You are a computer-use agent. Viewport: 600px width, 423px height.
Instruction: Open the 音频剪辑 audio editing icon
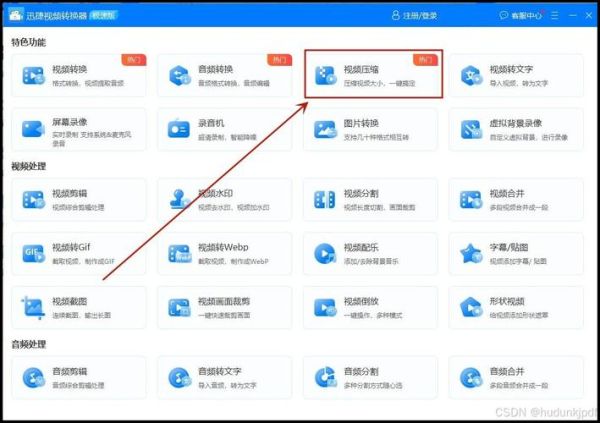[34, 378]
